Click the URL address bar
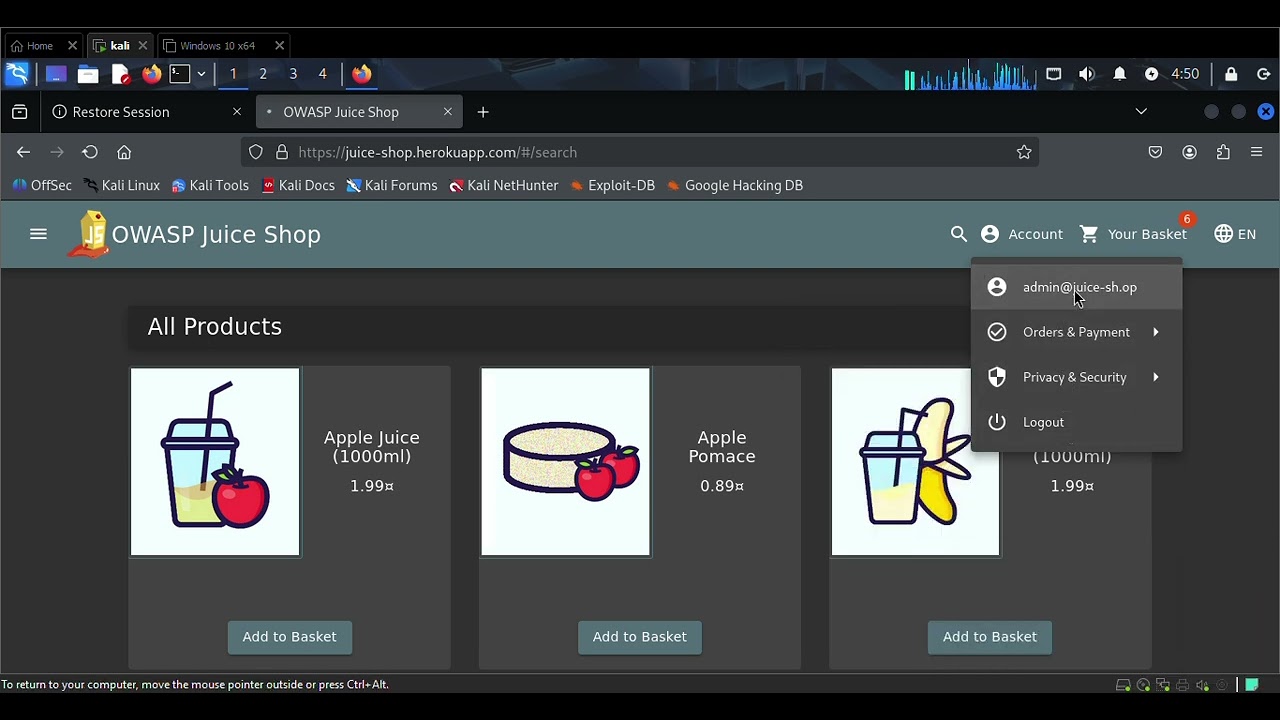The width and height of the screenshot is (1280, 720). pos(640,152)
